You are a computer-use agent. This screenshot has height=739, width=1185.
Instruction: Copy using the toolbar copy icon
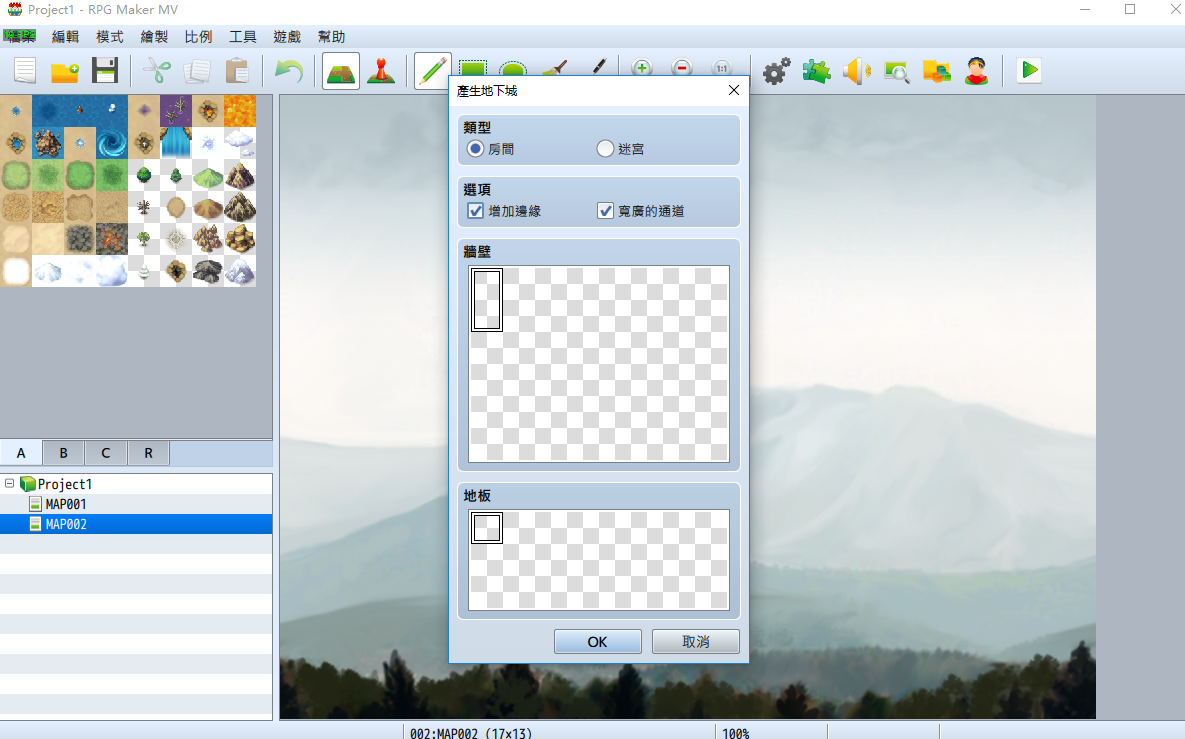tap(197, 71)
